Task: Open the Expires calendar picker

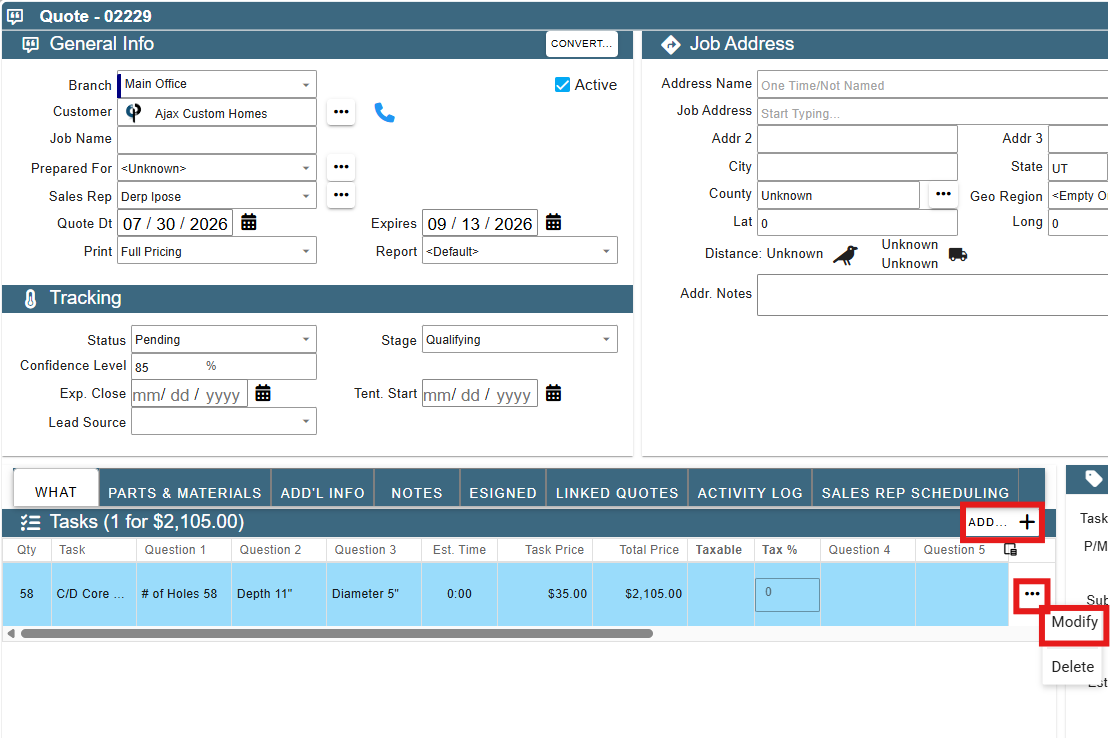Action: [x=554, y=222]
